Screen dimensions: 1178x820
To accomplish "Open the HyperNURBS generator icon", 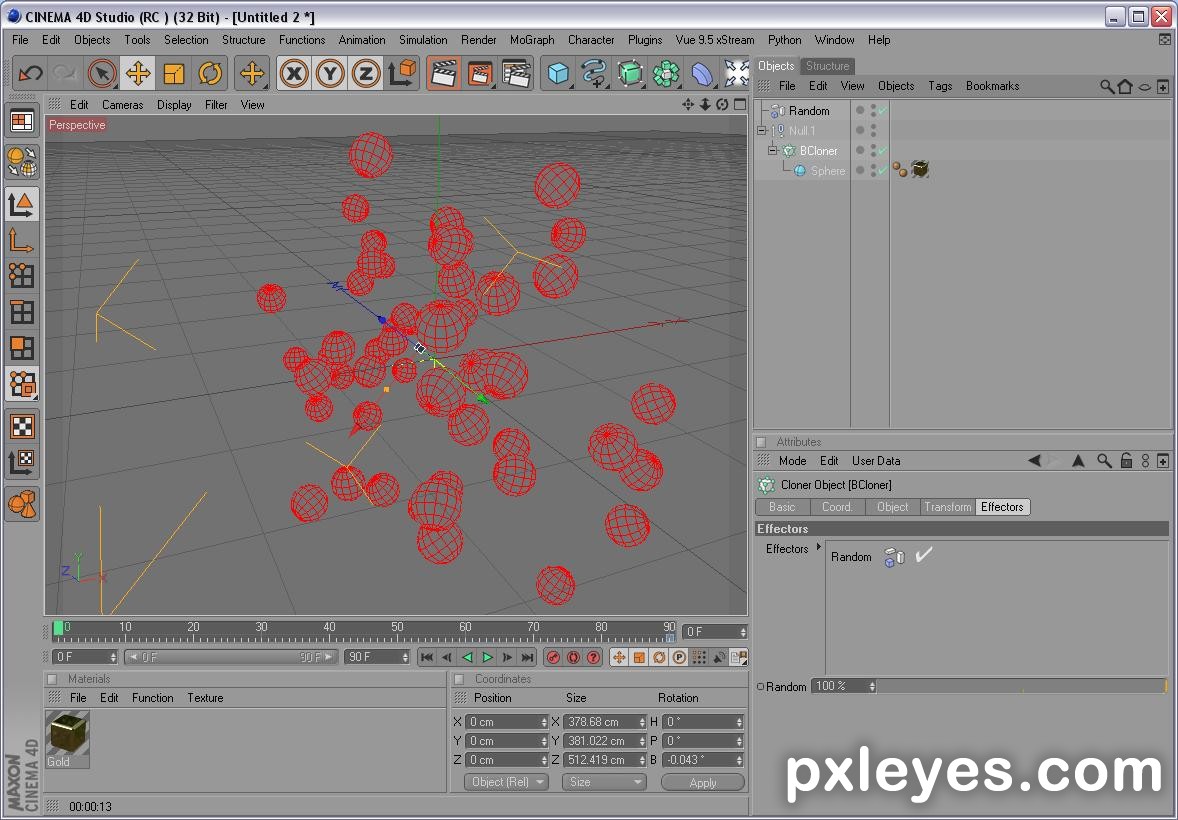I will (x=630, y=73).
